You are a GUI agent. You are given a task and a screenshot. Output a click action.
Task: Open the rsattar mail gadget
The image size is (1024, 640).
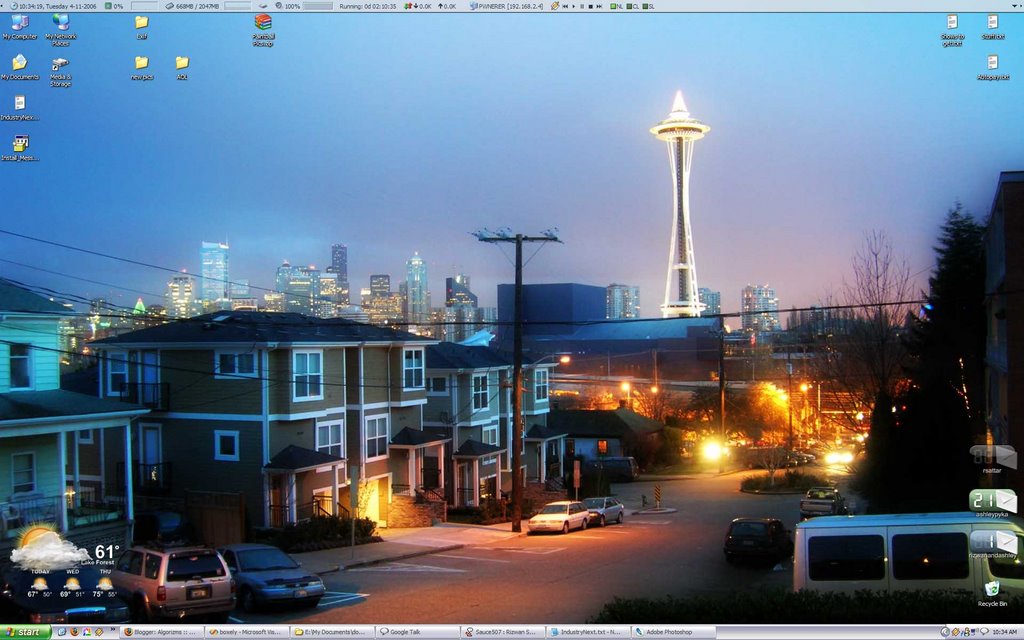(993, 458)
